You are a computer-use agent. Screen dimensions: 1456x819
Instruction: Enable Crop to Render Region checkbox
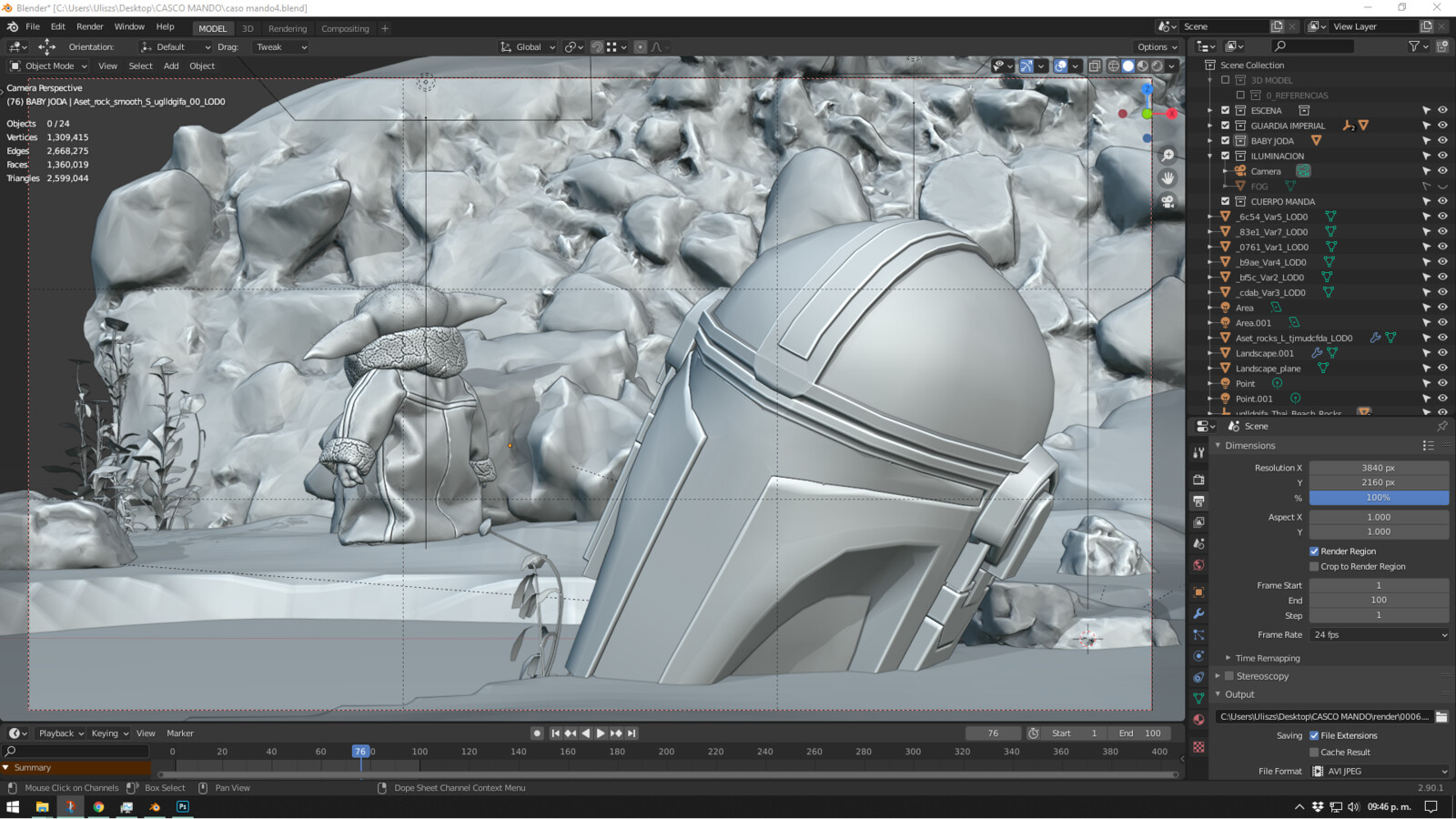click(1314, 567)
